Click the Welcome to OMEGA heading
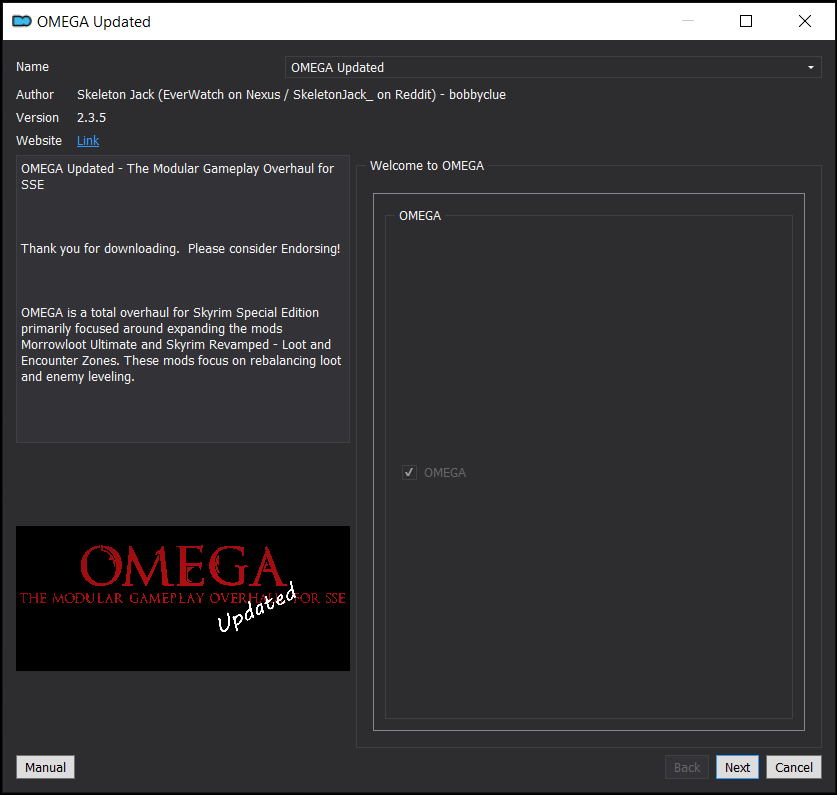This screenshot has width=837, height=795. pyautogui.click(x=427, y=166)
